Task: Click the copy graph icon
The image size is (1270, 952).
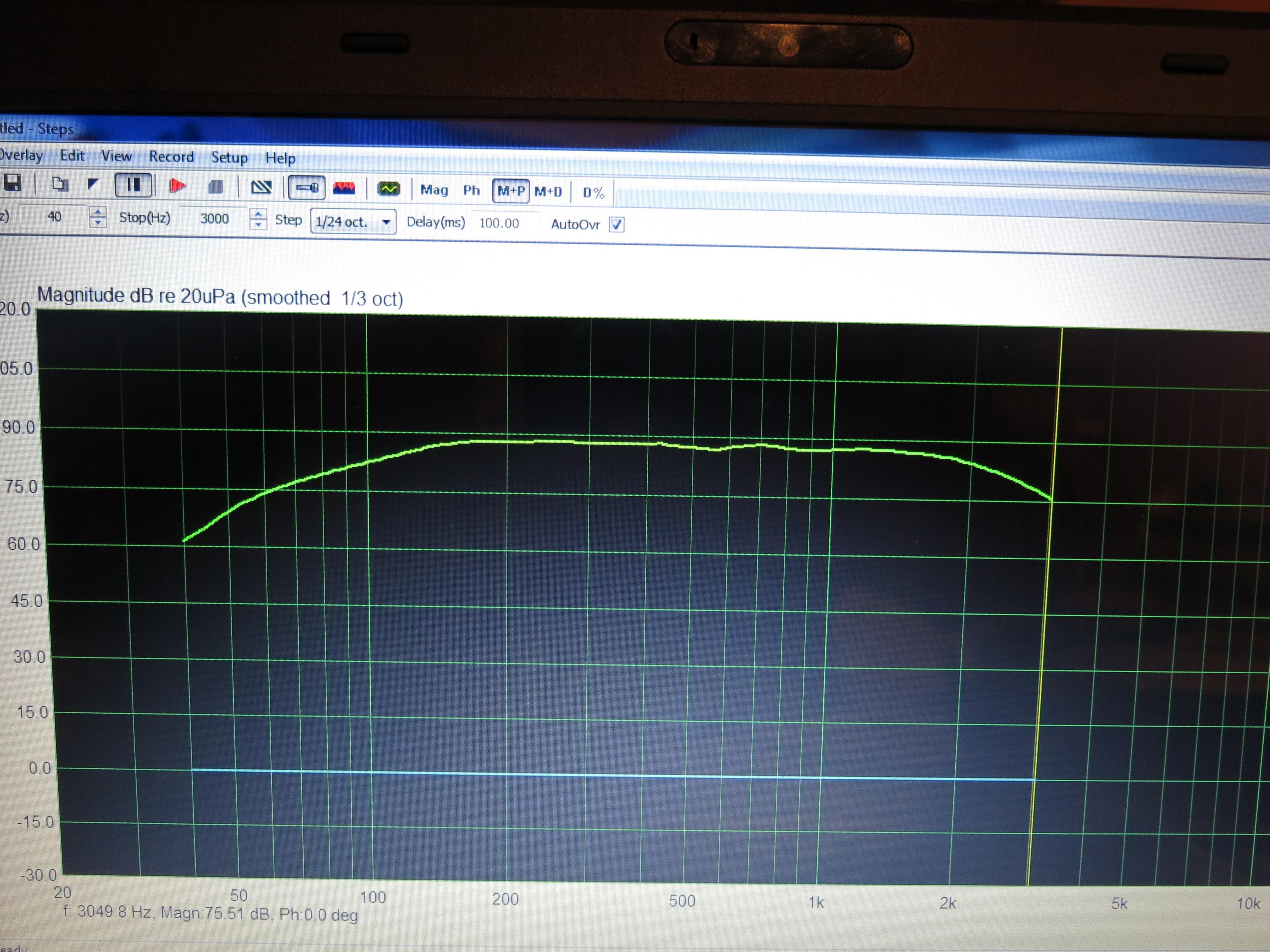Action: tap(60, 184)
